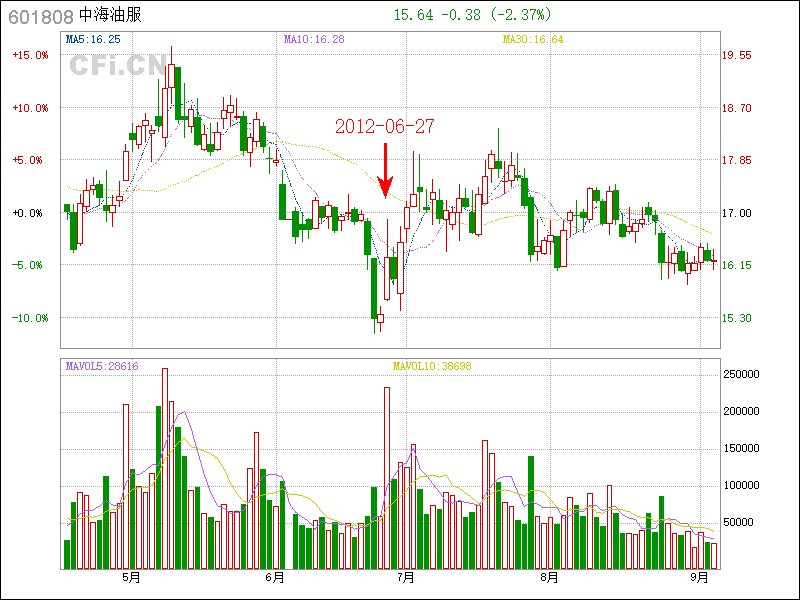Screen dimensions: 800x600
Task: Click the 9月 month label on the time axis
Action: click(x=700, y=577)
